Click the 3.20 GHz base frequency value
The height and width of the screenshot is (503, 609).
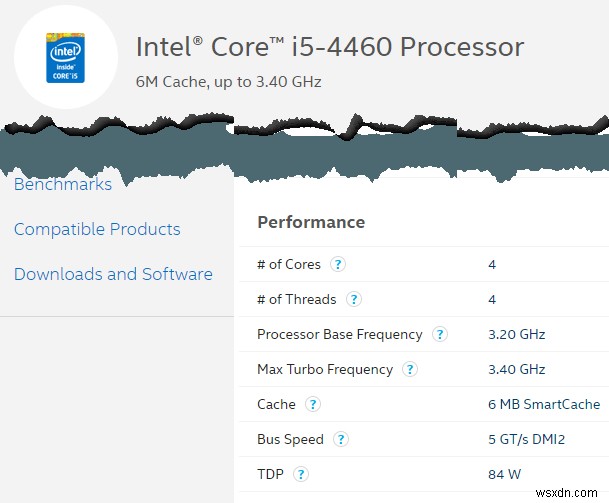click(x=516, y=335)
